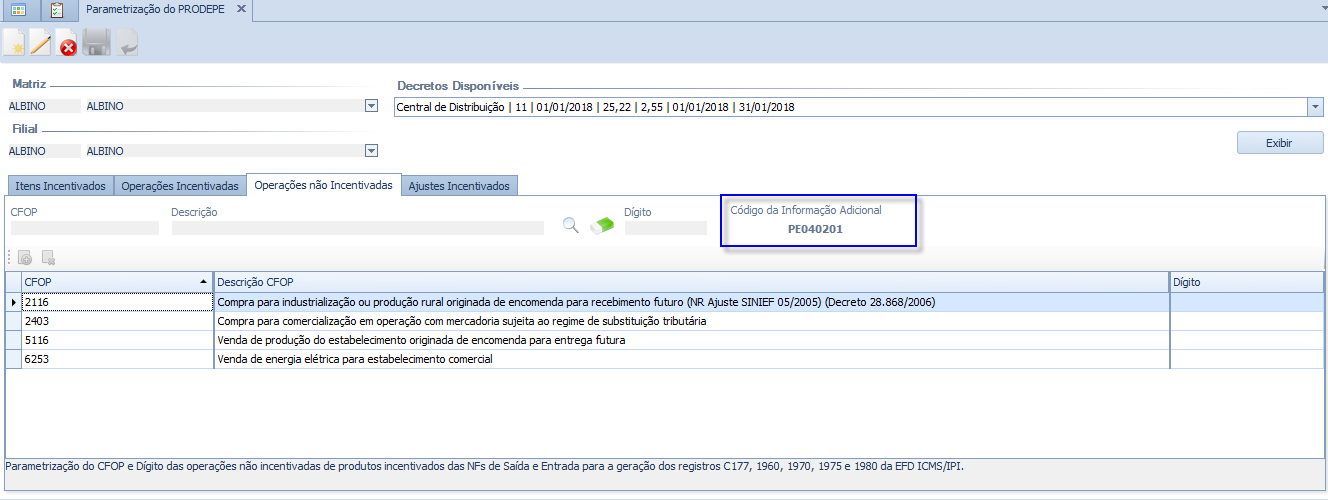The width and height of the screenshot is (1328, 500).
Task: Select row with CFOP 2403
Action: [664, 321]
